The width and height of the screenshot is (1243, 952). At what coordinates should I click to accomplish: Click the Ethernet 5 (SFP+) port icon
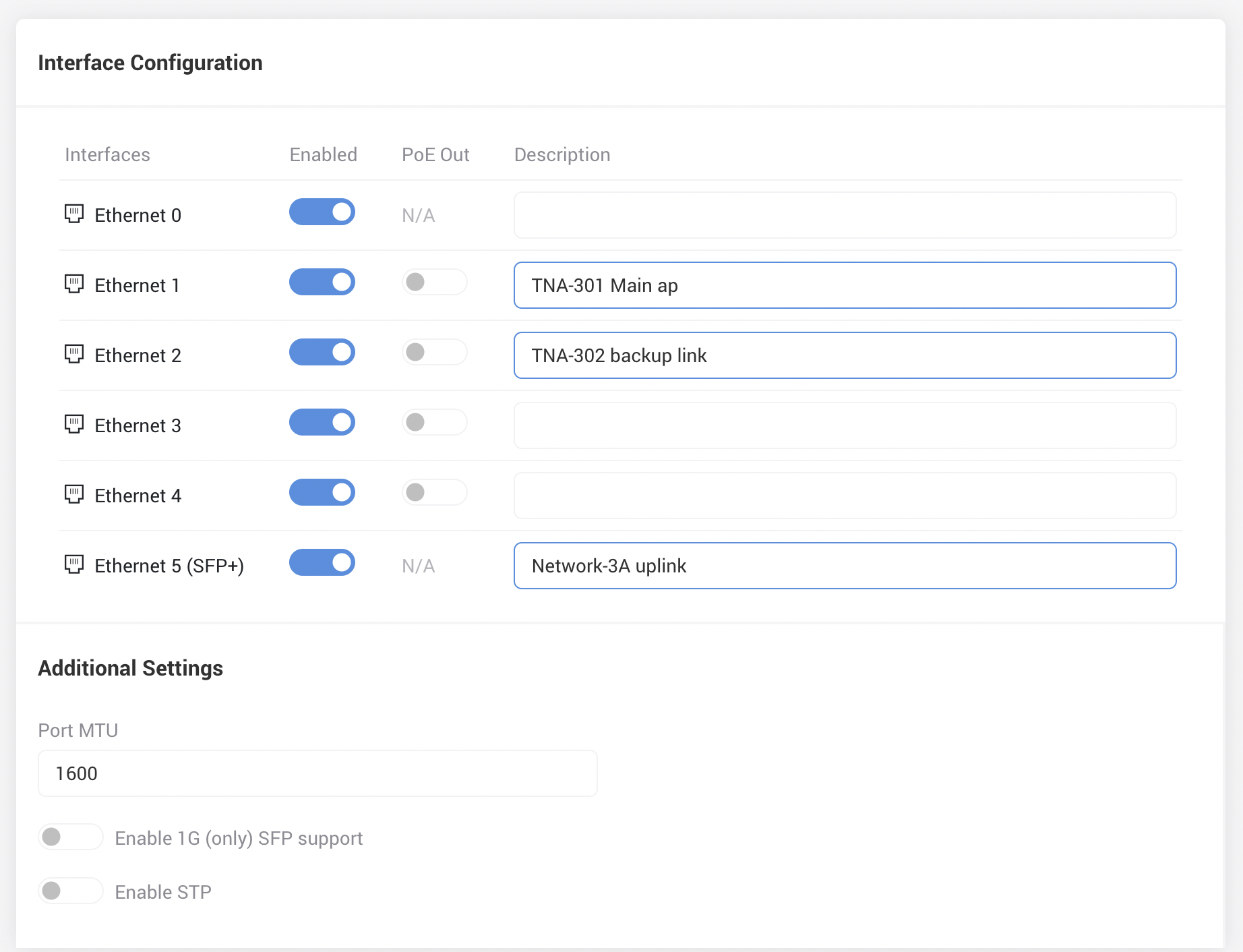pos(74,564)
